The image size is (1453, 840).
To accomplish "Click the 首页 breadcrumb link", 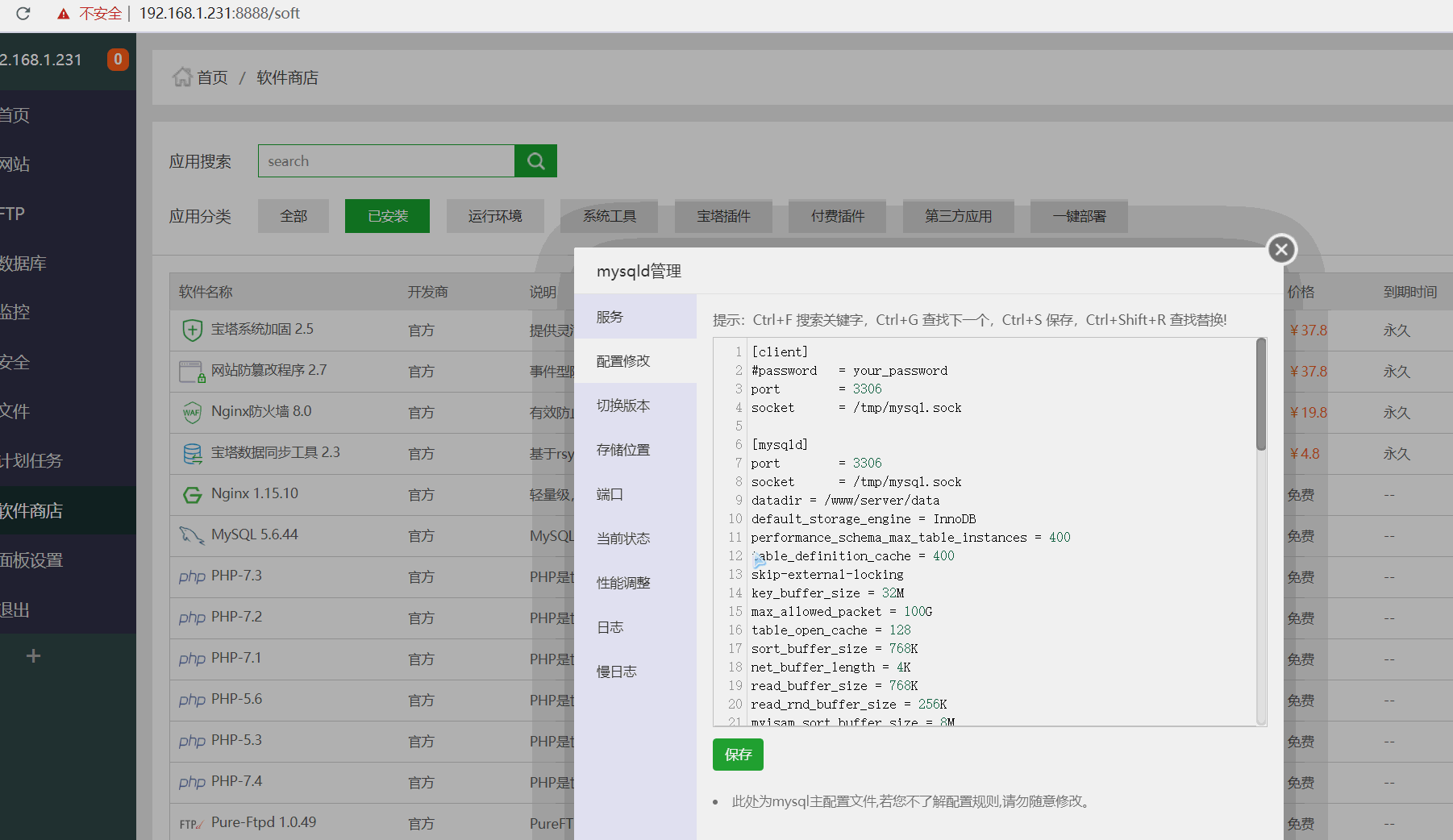I will click(212, 77).
